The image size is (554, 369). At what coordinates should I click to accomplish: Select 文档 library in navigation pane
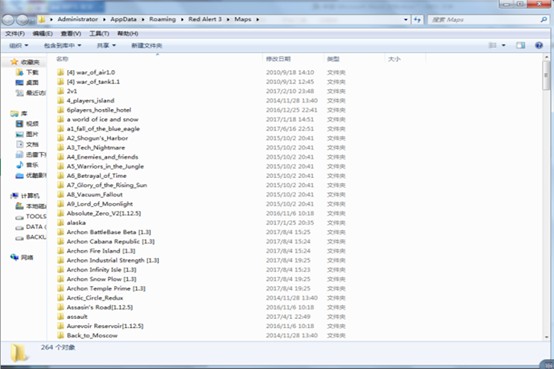pyautogui.click(x=27, y=144)
